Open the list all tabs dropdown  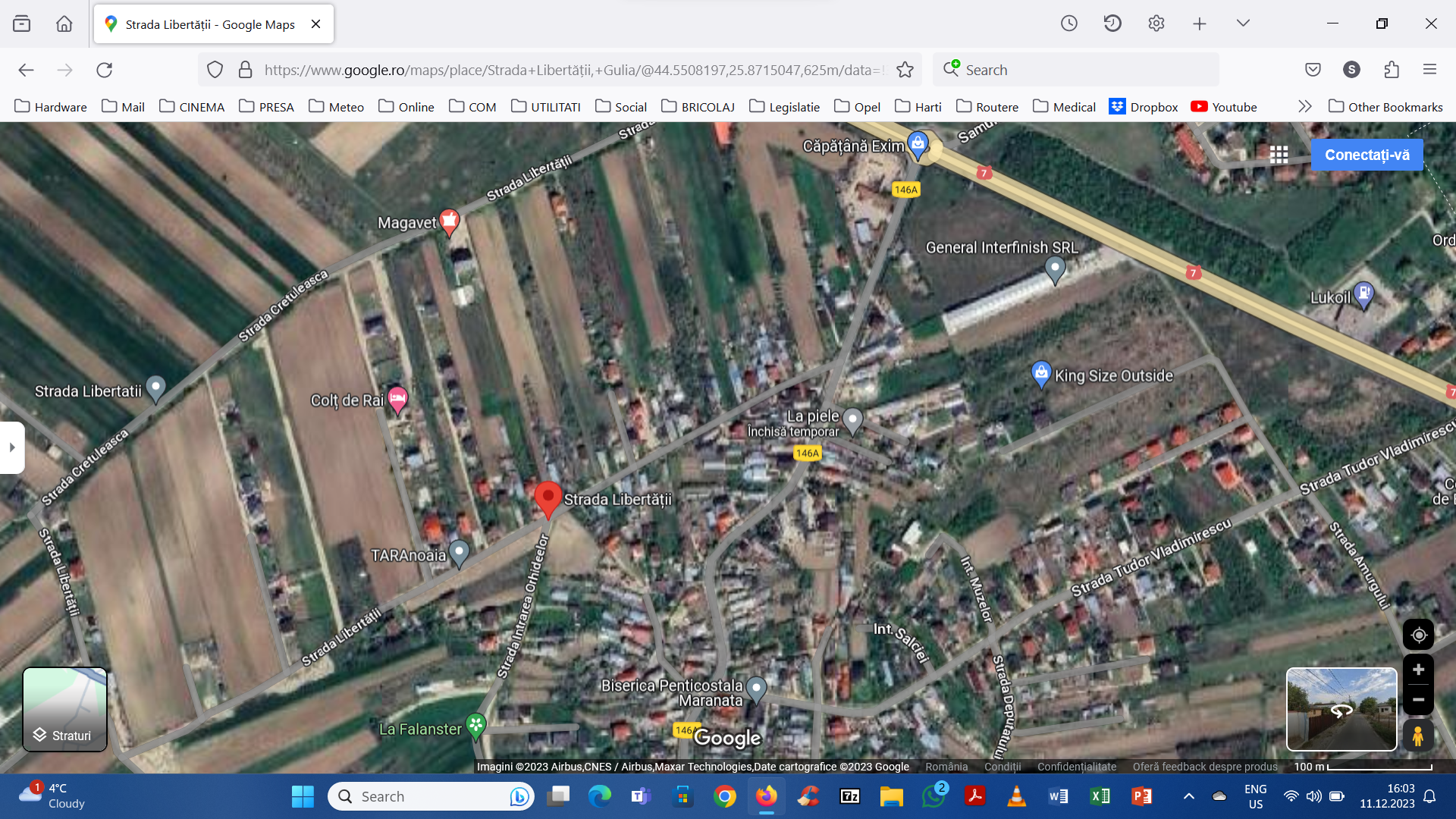tap(1243, 24)
